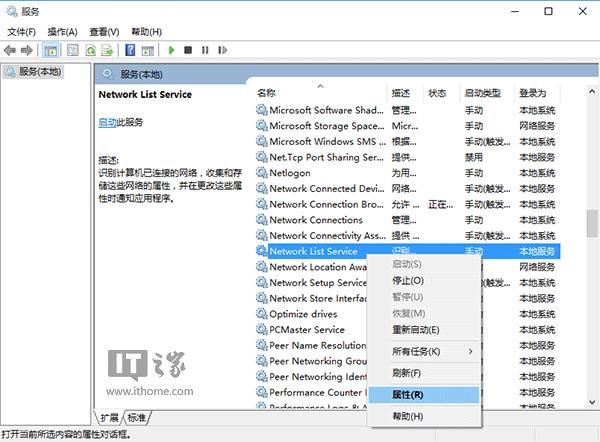
Task: Click gear icon beside Optimize drives
Action: pos(262,314)
